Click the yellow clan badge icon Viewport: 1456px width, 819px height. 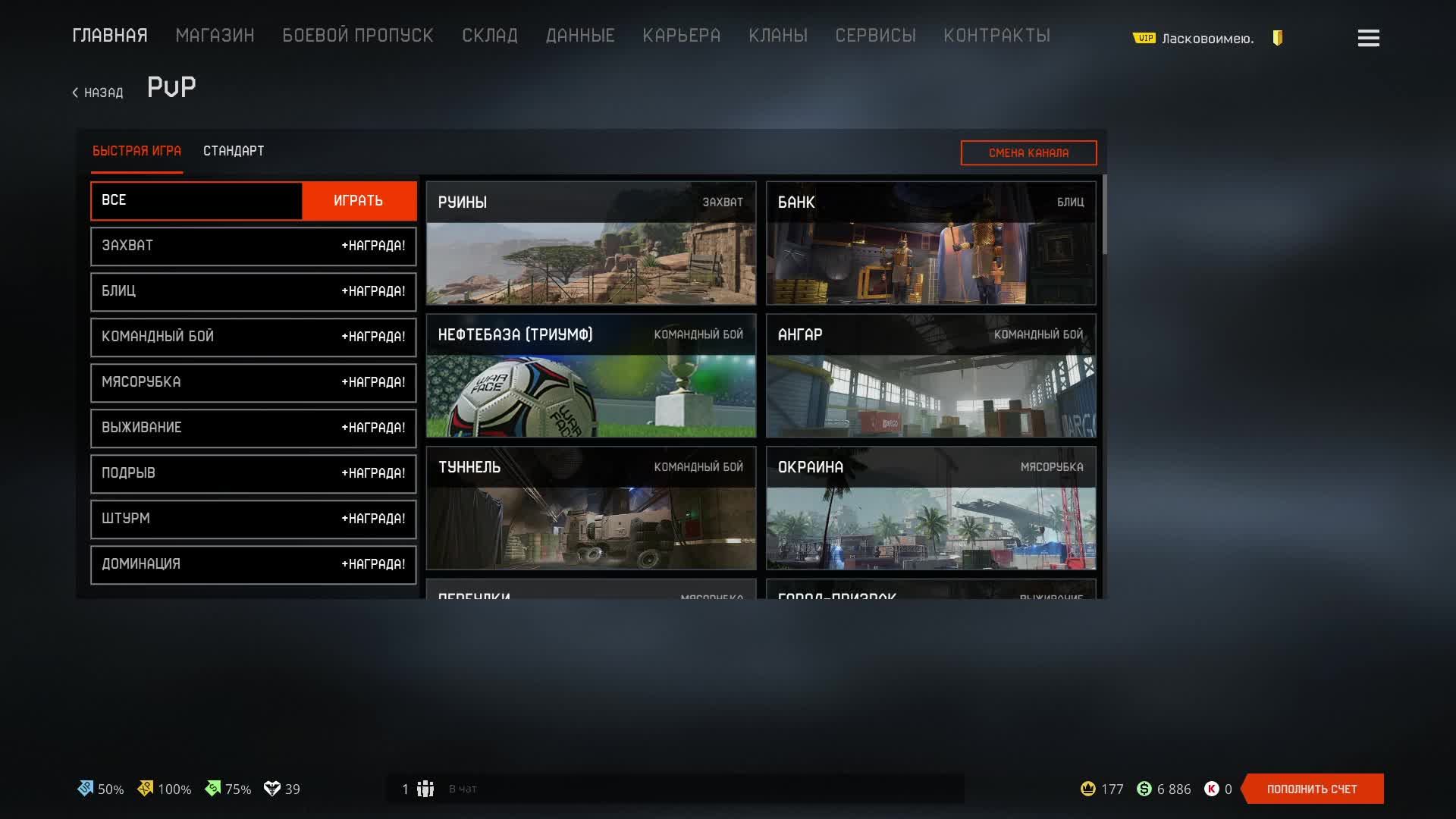[x=1278, y=38]
